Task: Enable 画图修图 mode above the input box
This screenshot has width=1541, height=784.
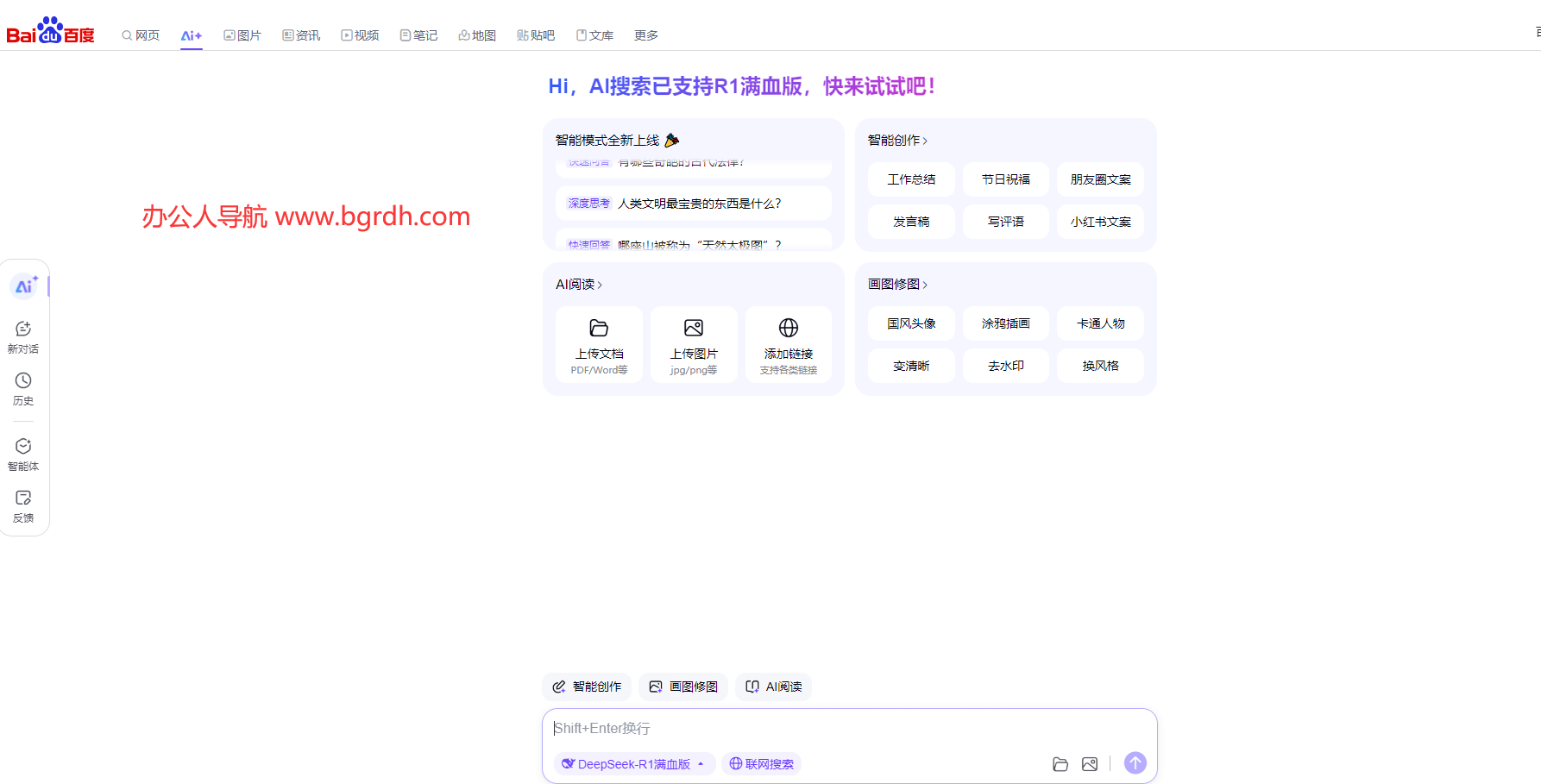Action: (x=682, y=687)
